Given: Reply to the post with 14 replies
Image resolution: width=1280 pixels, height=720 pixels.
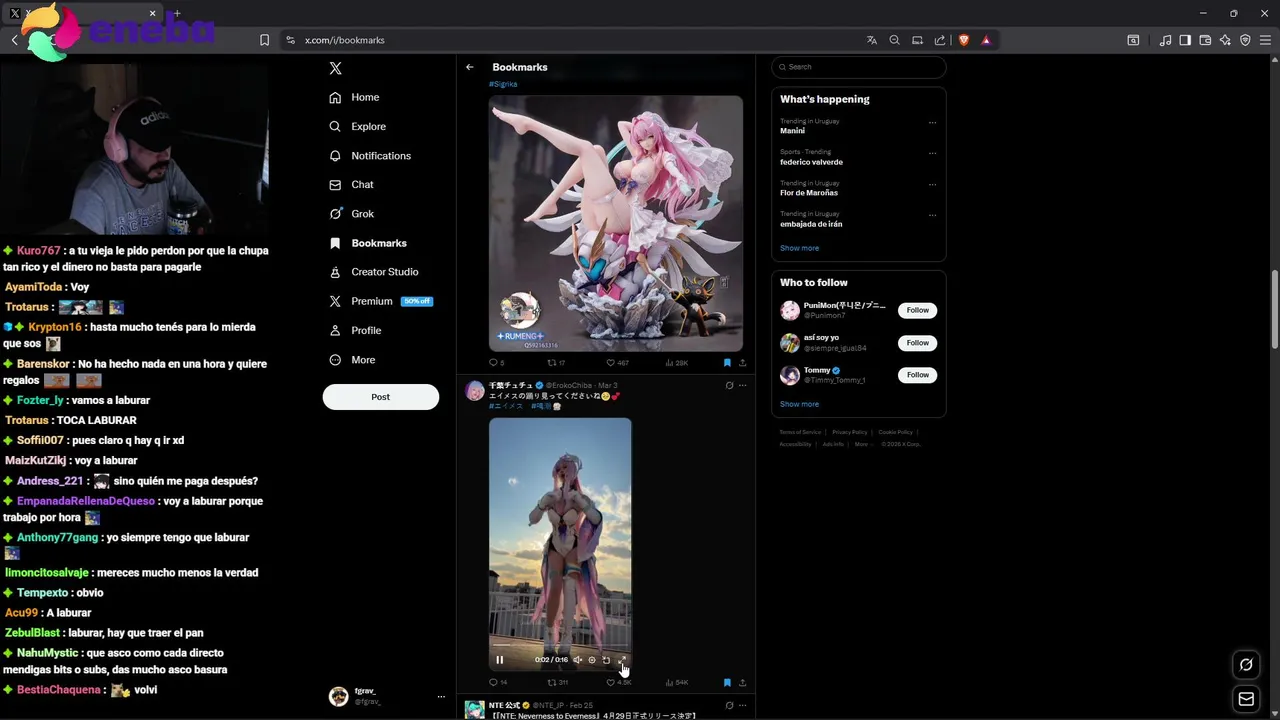Looking at the screenshot, I should click(497, 682).
